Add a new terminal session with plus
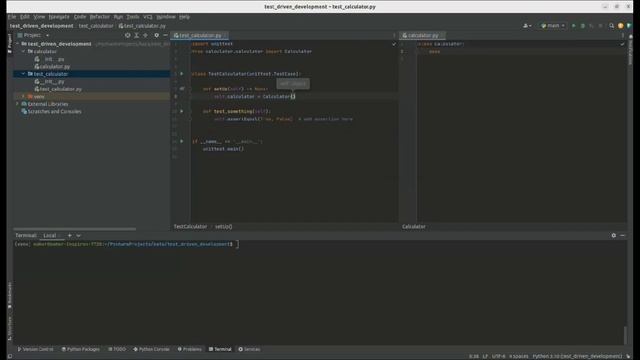The width and height of the screenshot is (640, 360). 69,236
